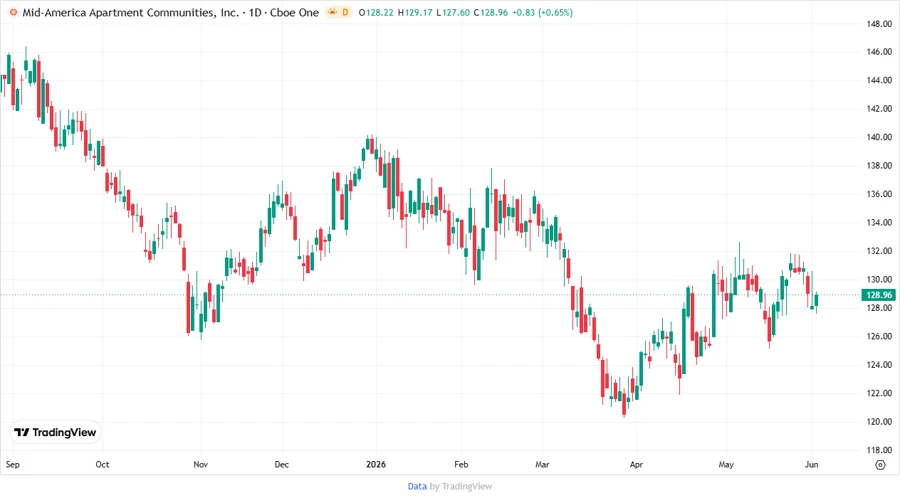Click the 'May' label on time axis
900x498 pixels.
[x=726, y=464]
